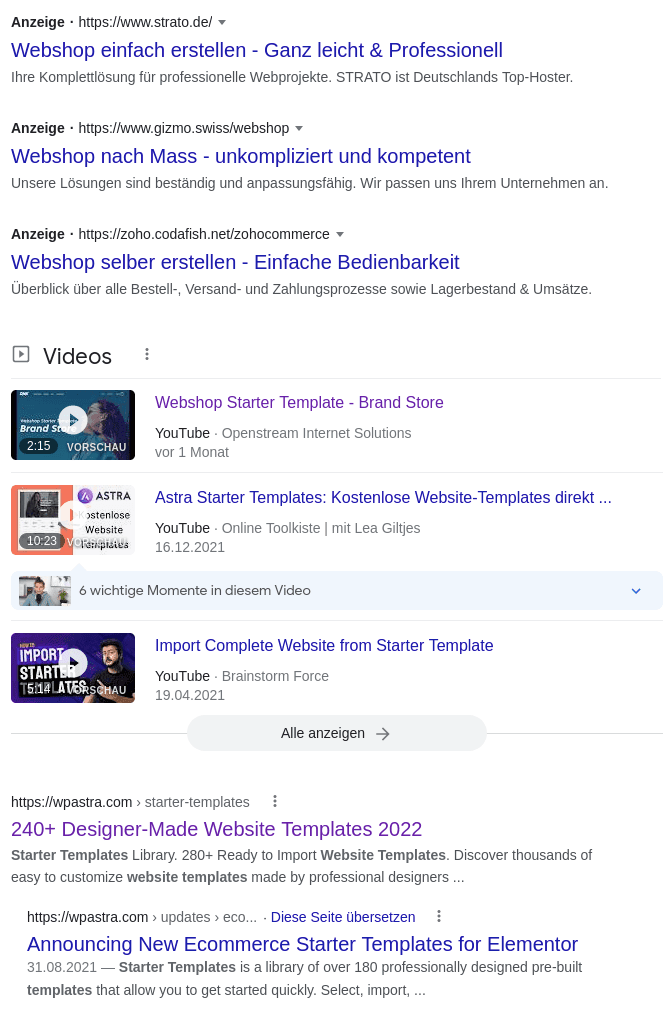This screenshot has width=671, height=1010.
Task: Expand the zoho.codafish.net ad info arrow
Action: [x=340, y=234]
